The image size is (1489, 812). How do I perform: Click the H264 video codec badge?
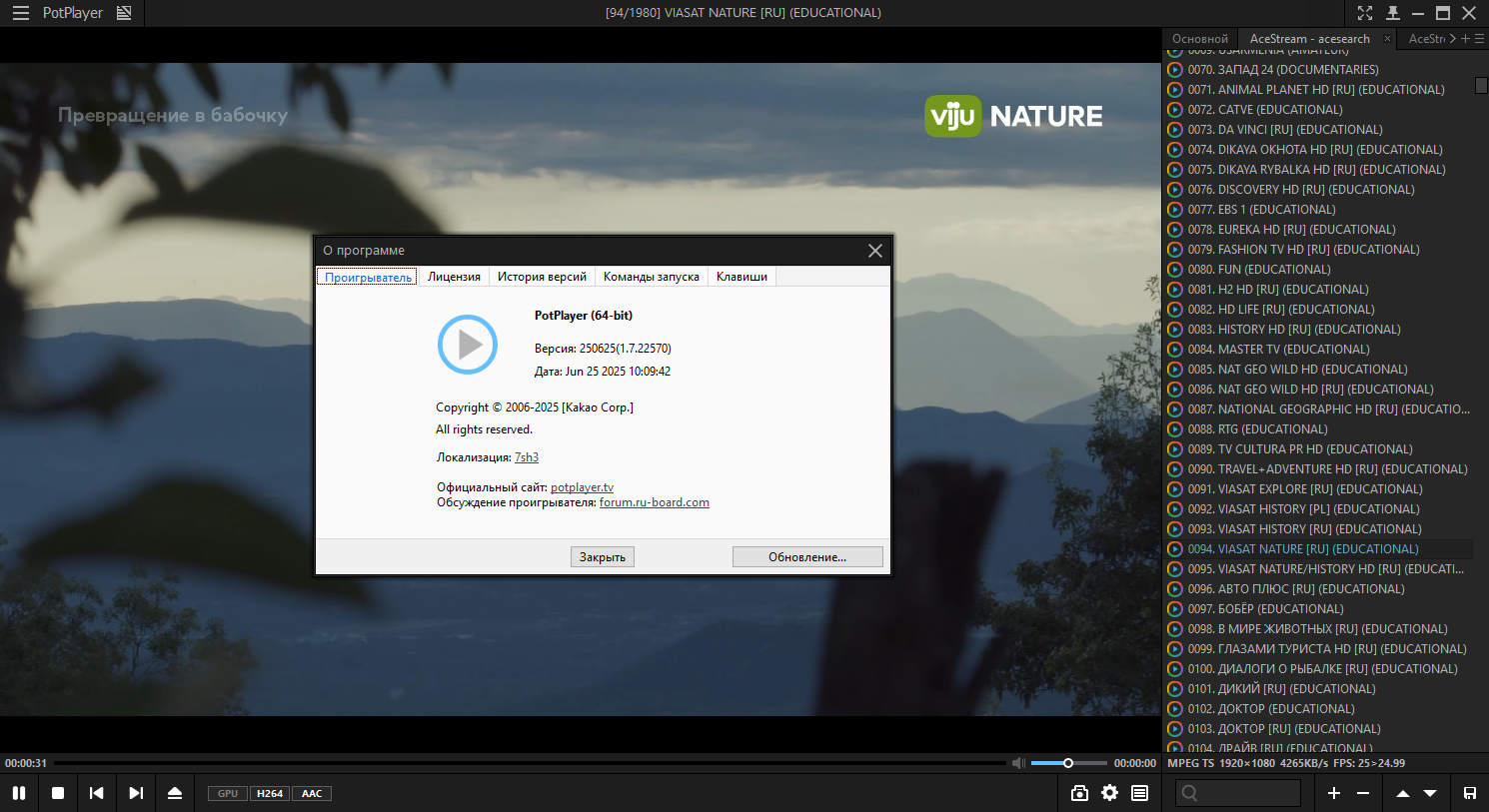click(270, 794)
